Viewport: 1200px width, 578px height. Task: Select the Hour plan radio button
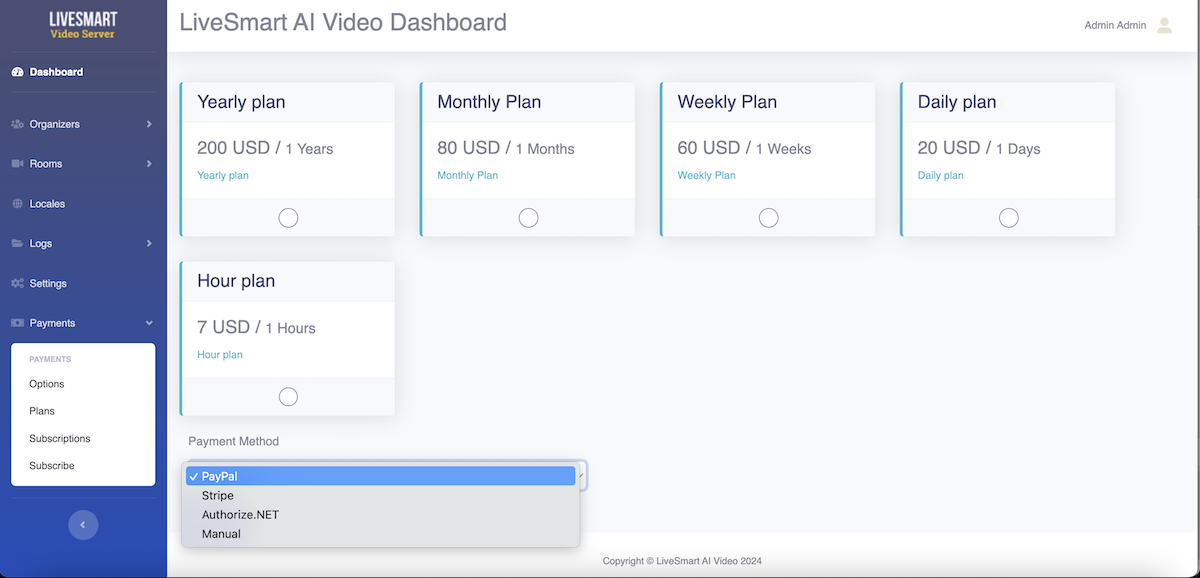point(288,397)
